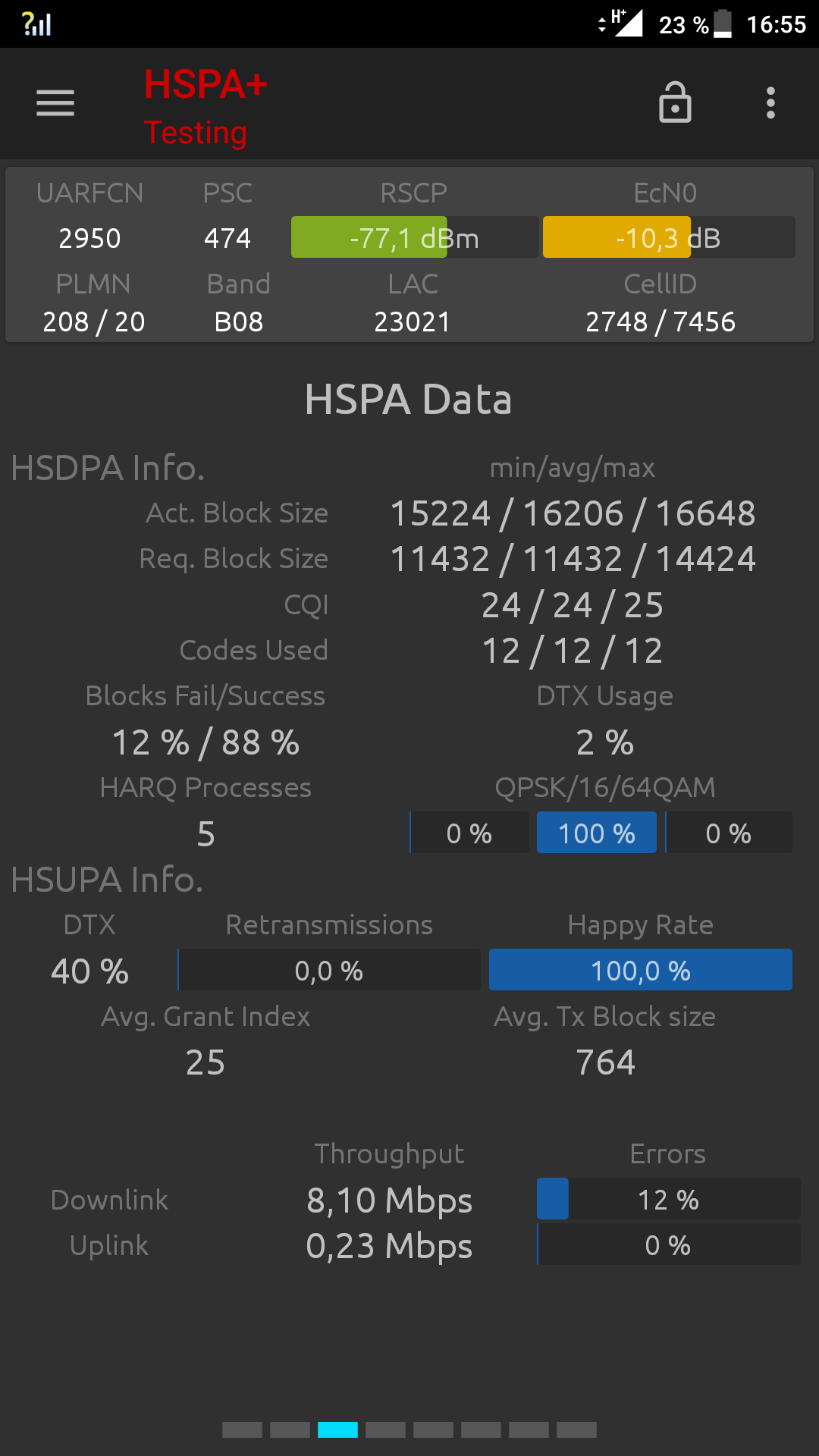Image resolution: width=819 pixels, height=1456 pixels.
Task: Tap the mobile signal strength status icon
Action: coord(36,24)
